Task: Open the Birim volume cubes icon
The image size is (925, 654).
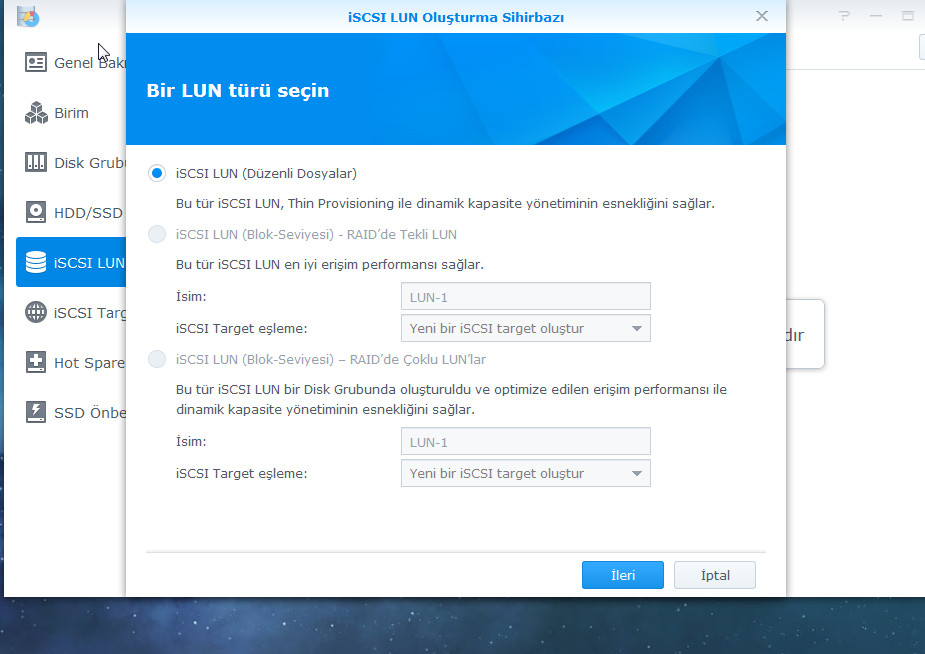Action: pos(36,113)
